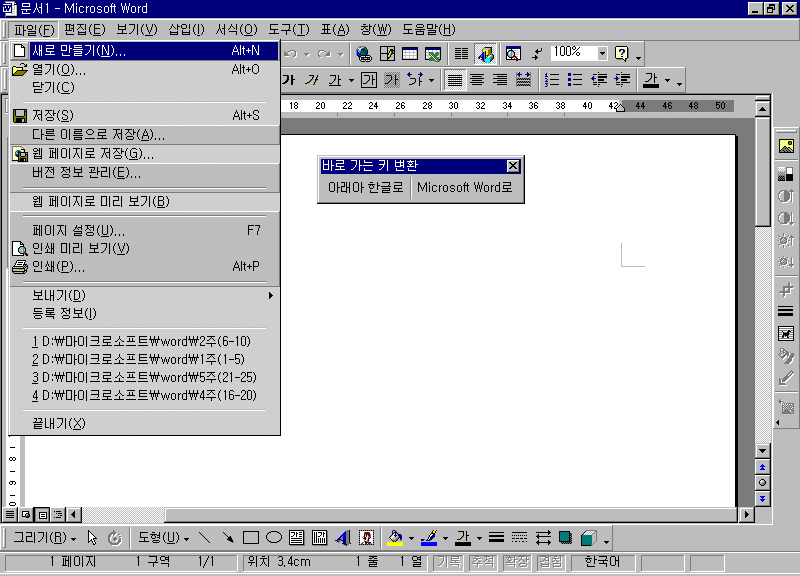Click the Tables and Borders icon
Screen dimensions: 800x576
(x=387, y=54)
